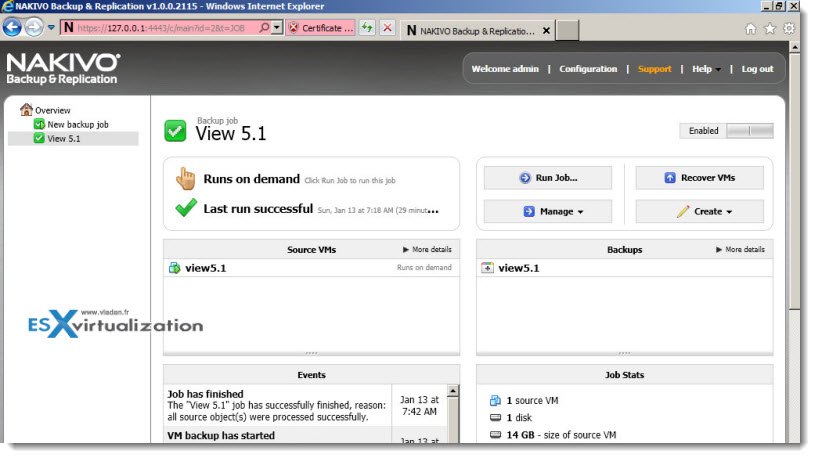The height and width of the screenshot is (458, 815).
Task: Click the Source VMs panel header
Action: coord(311,250)
